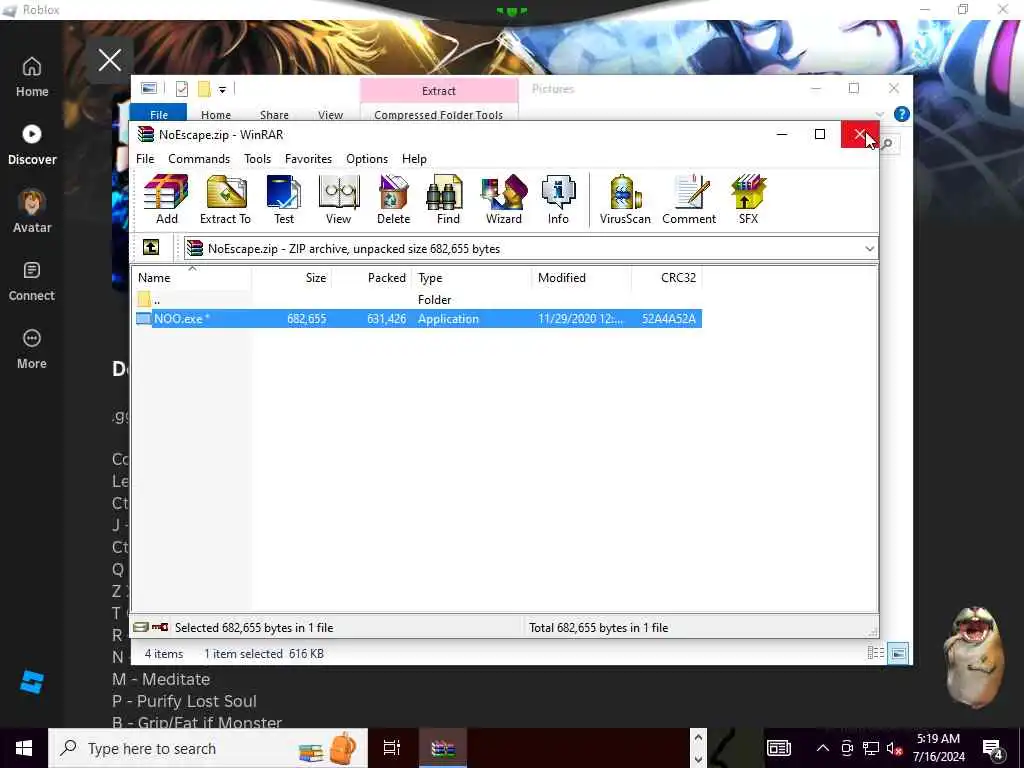Click the Delete toolbar icon
This screenshot has height=768, width=1024.
tap(393, 199)
